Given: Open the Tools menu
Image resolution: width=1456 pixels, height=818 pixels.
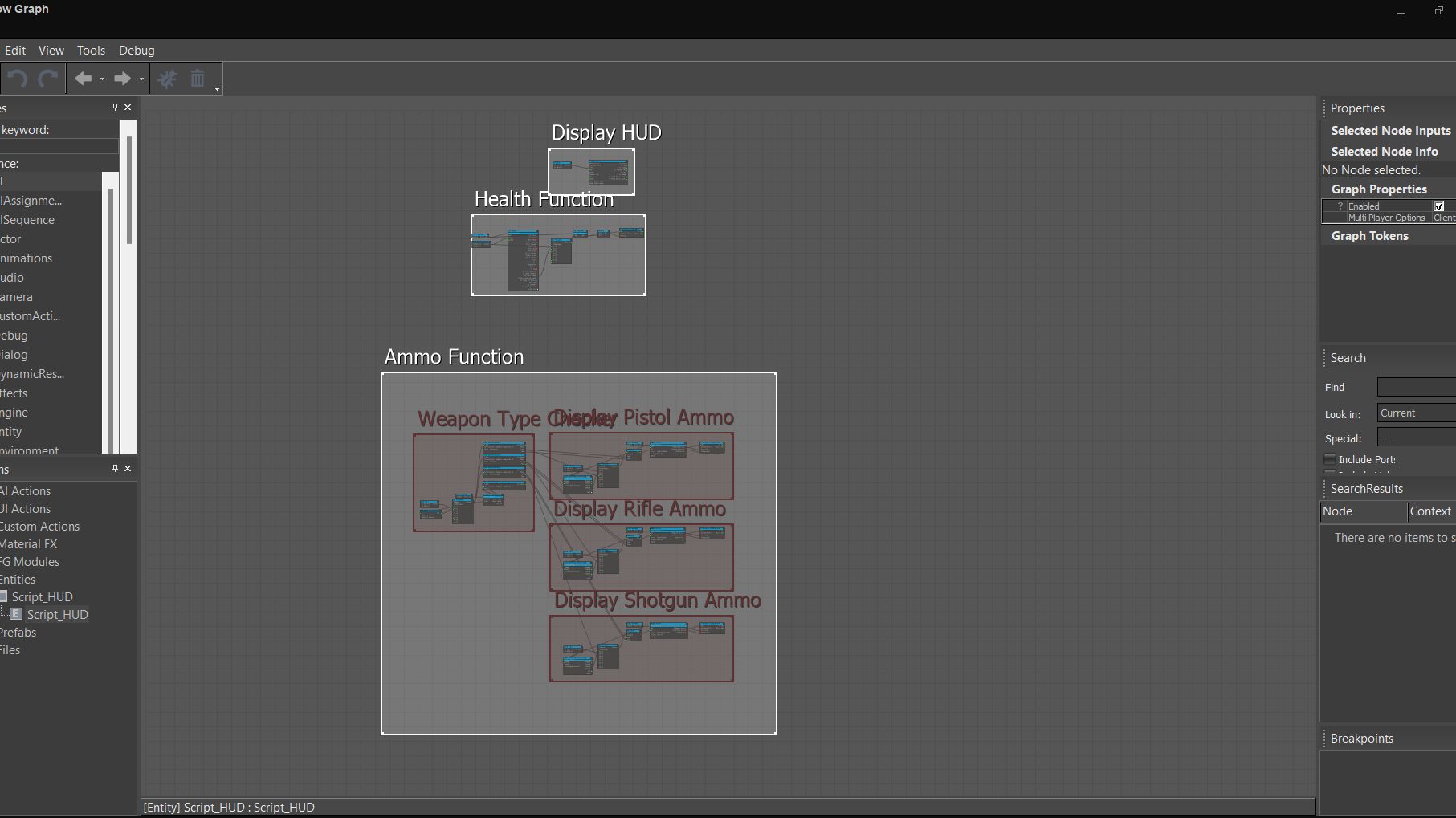Looking at the screenshot, I should pos(91,50).
